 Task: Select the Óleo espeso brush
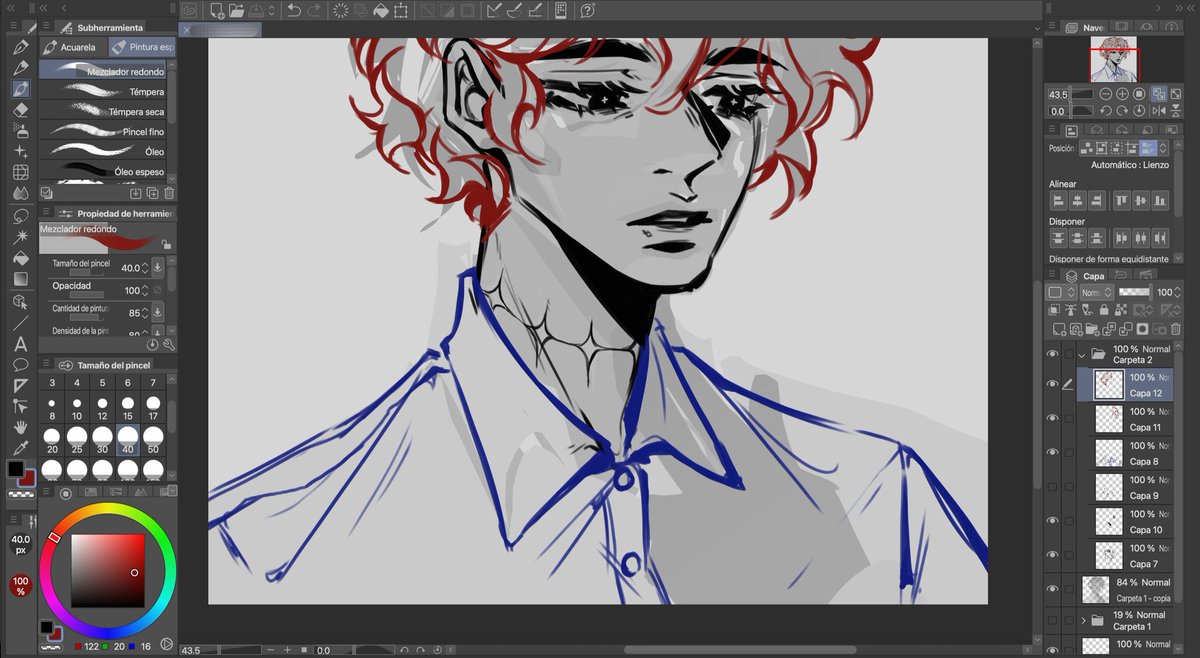click(103, 171)
